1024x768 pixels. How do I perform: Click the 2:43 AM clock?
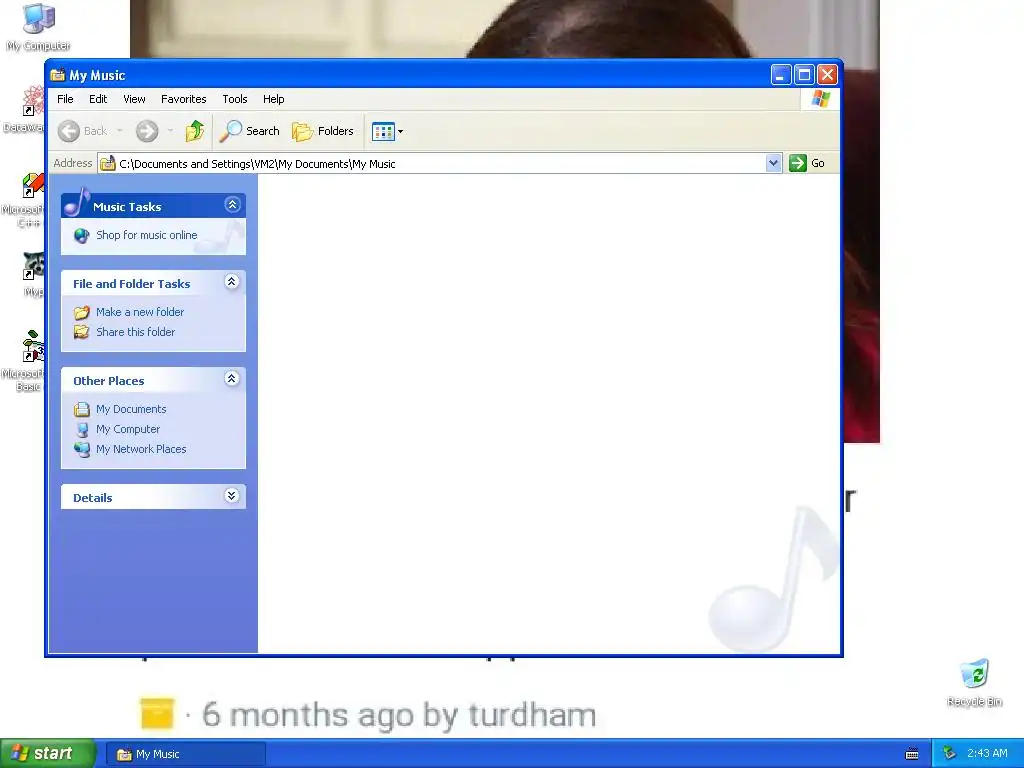987,754
